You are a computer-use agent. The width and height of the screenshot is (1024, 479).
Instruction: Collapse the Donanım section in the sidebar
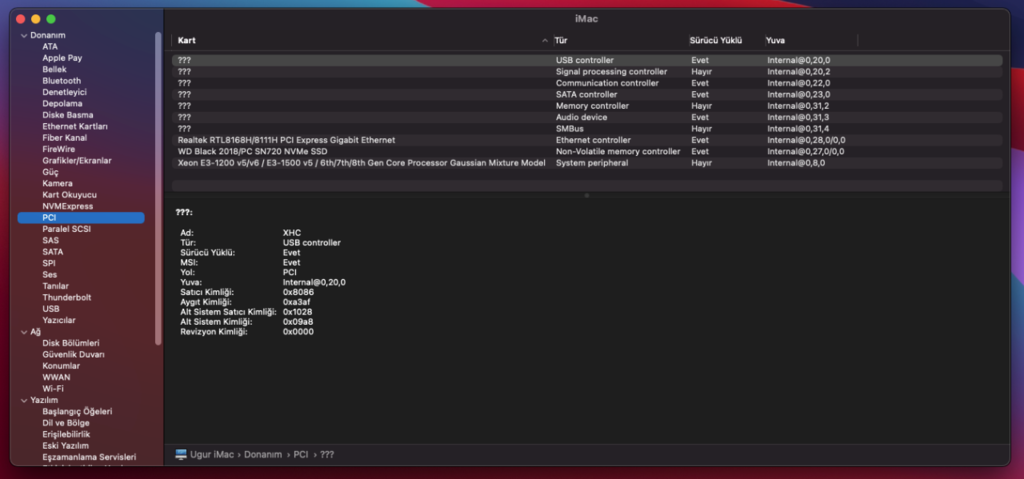tap(23, 35)
